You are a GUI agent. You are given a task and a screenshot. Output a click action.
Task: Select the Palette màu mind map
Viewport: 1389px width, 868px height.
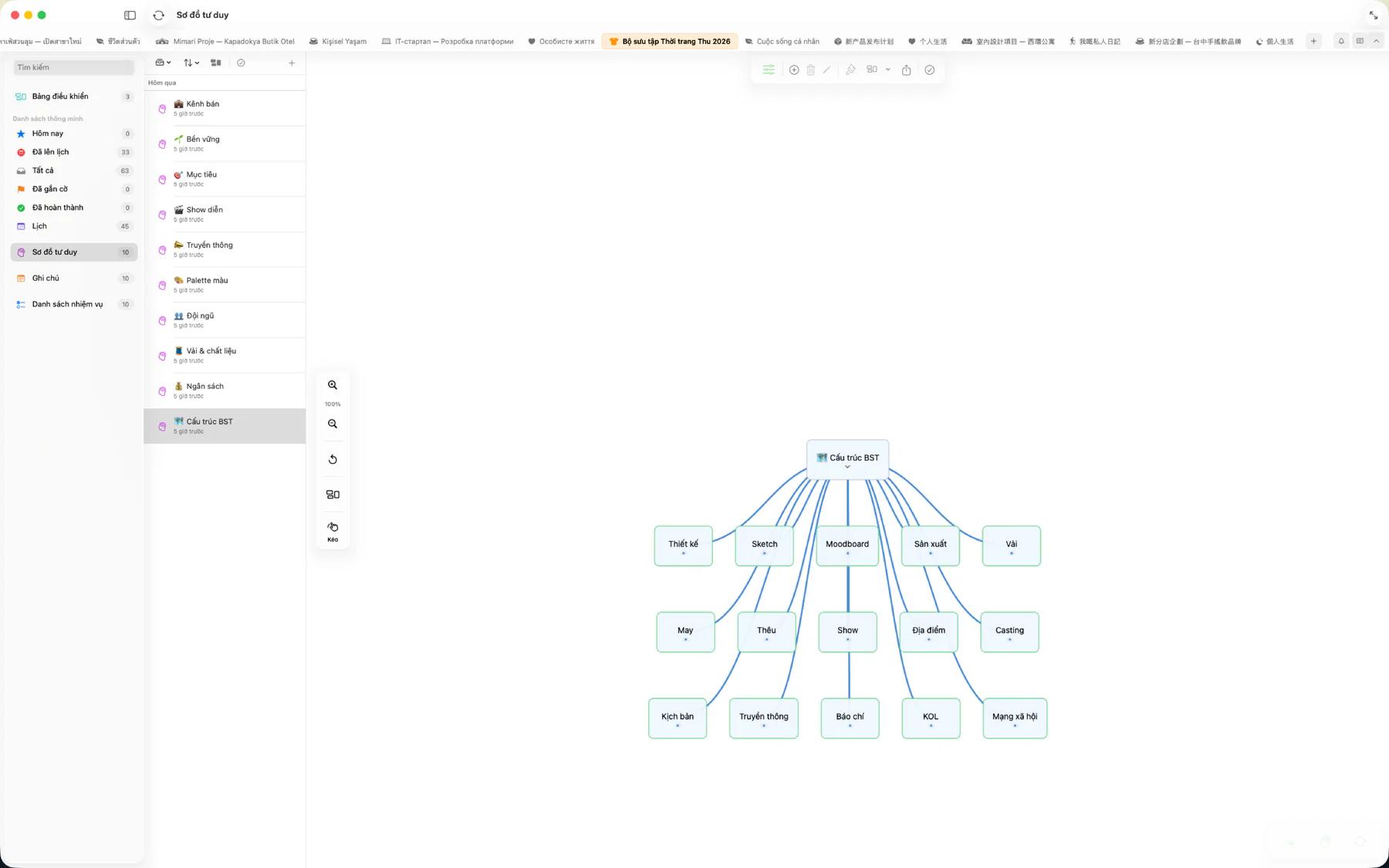click(x=225, y=285)
